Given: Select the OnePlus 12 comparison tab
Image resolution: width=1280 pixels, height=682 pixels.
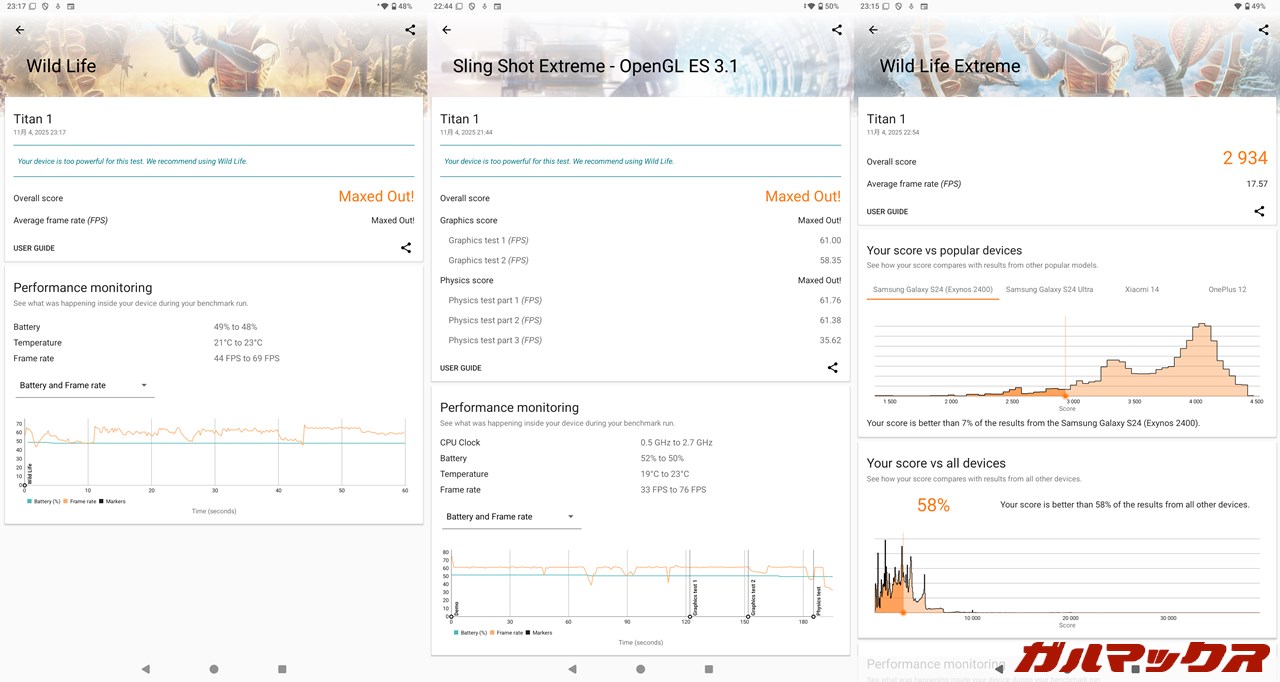Looking at the screenshot, I should click(1226, 289).
